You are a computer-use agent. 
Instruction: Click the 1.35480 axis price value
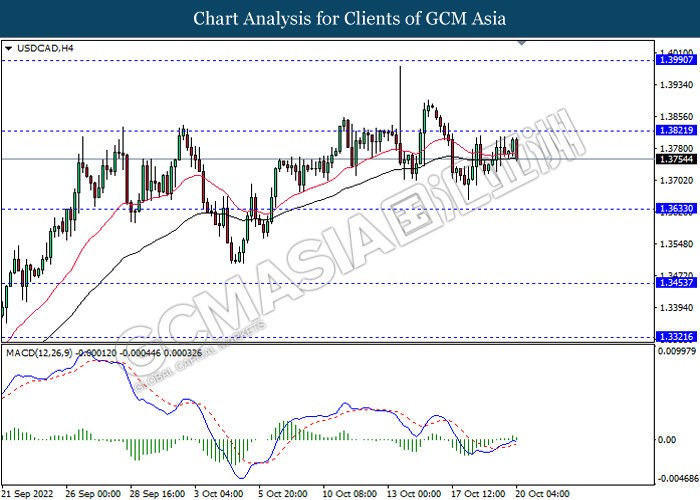point(676,244)
